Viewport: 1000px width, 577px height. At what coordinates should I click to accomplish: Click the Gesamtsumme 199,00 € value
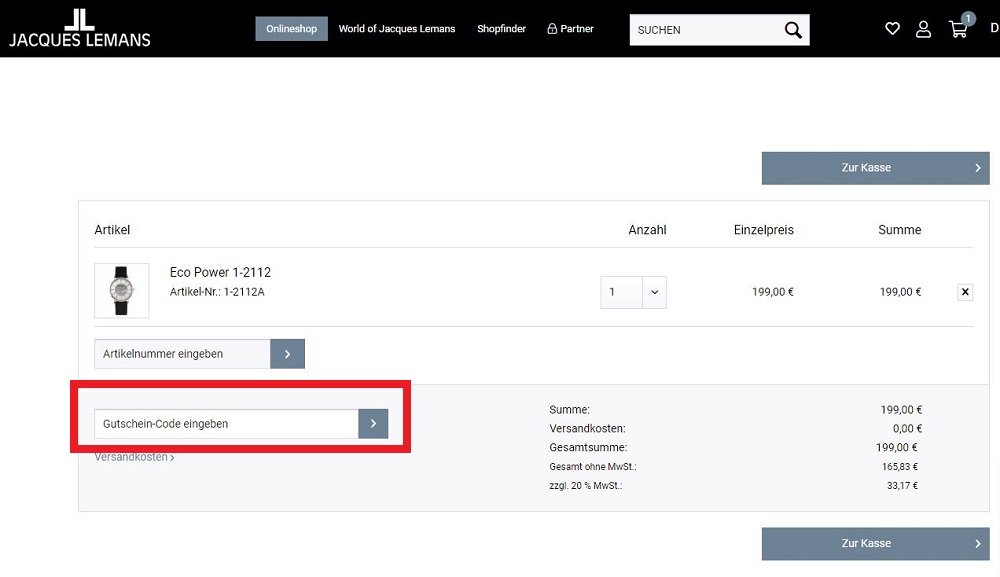tap(897, 448)
